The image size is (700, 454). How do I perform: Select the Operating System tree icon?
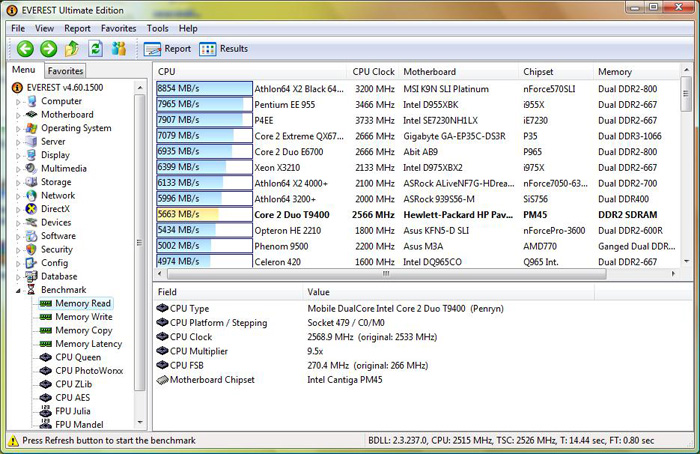coord(32,128)
